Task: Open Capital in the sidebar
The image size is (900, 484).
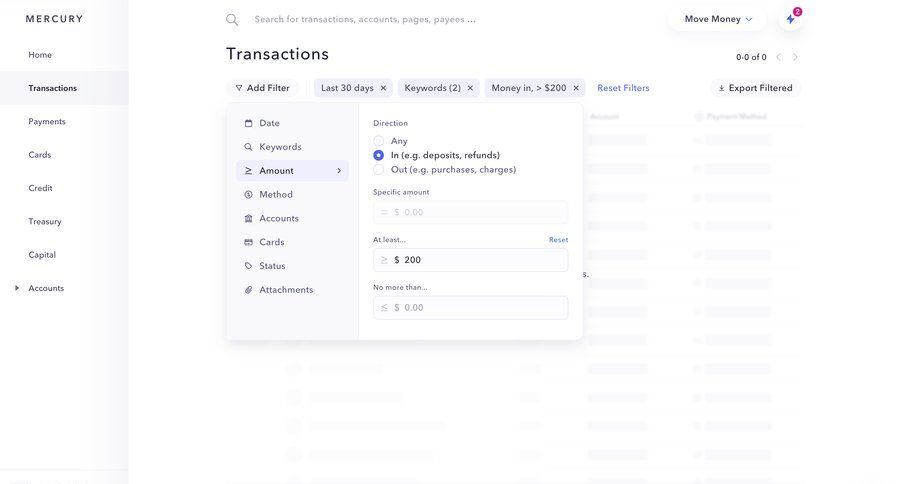Action: pos(42,254)
